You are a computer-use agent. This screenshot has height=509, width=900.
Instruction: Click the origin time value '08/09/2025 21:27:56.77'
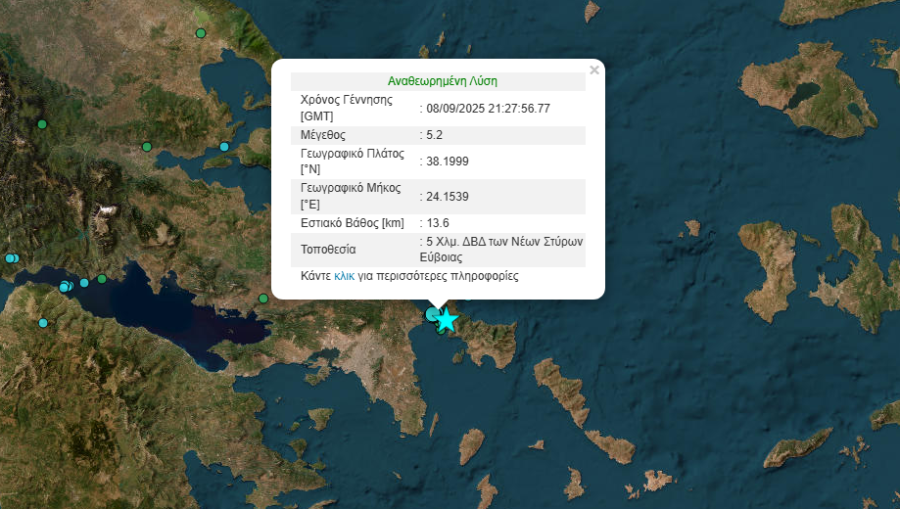coord(488,108)
